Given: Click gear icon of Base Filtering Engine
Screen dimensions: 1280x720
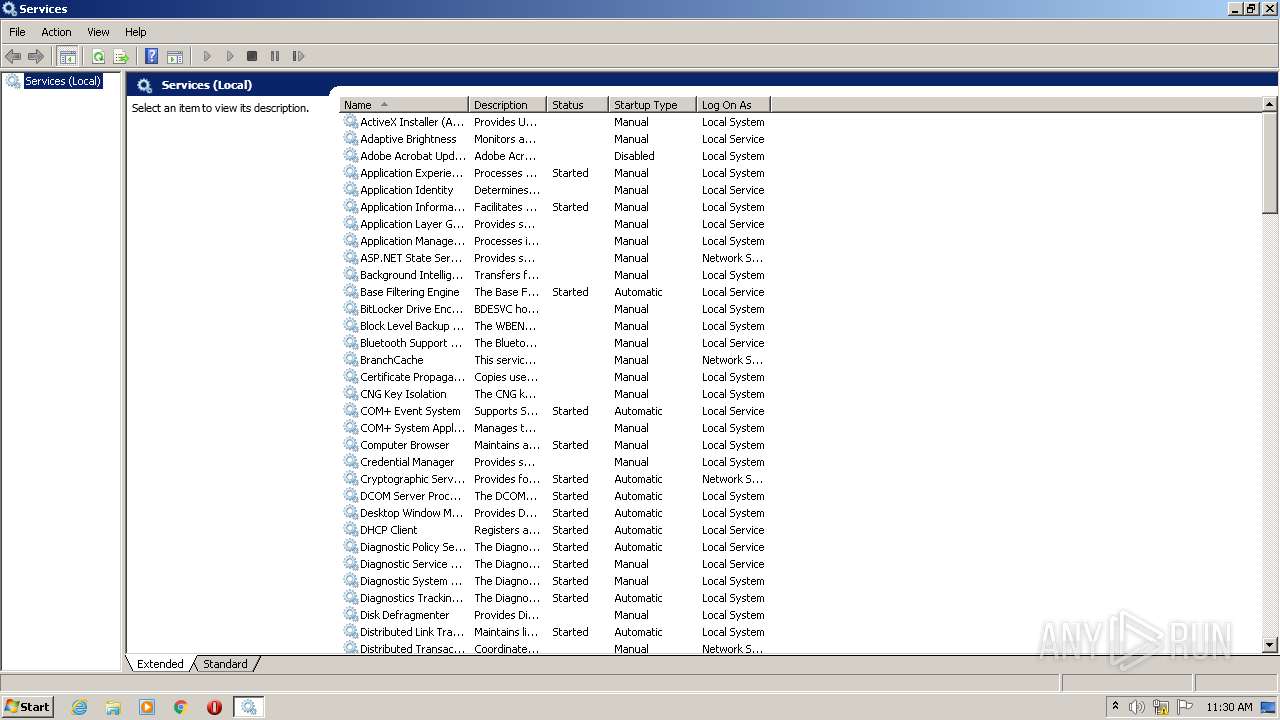Looking at the screenshot, I should pyautogui.click(x=351, y=292).
